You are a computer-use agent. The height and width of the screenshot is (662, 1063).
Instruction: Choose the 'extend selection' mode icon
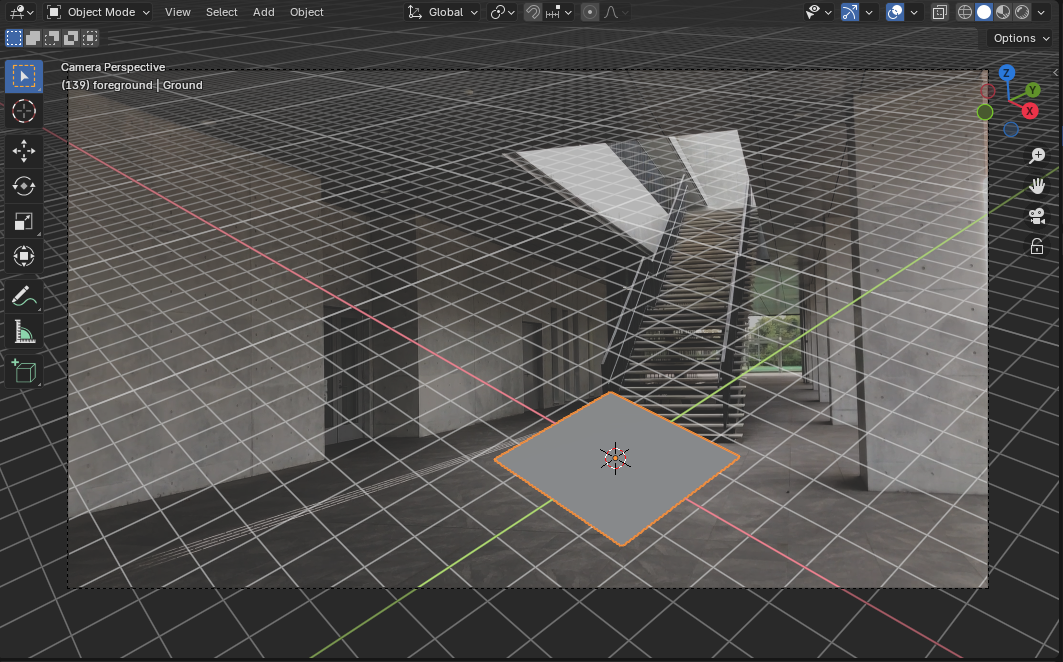[x=33, y=38]
